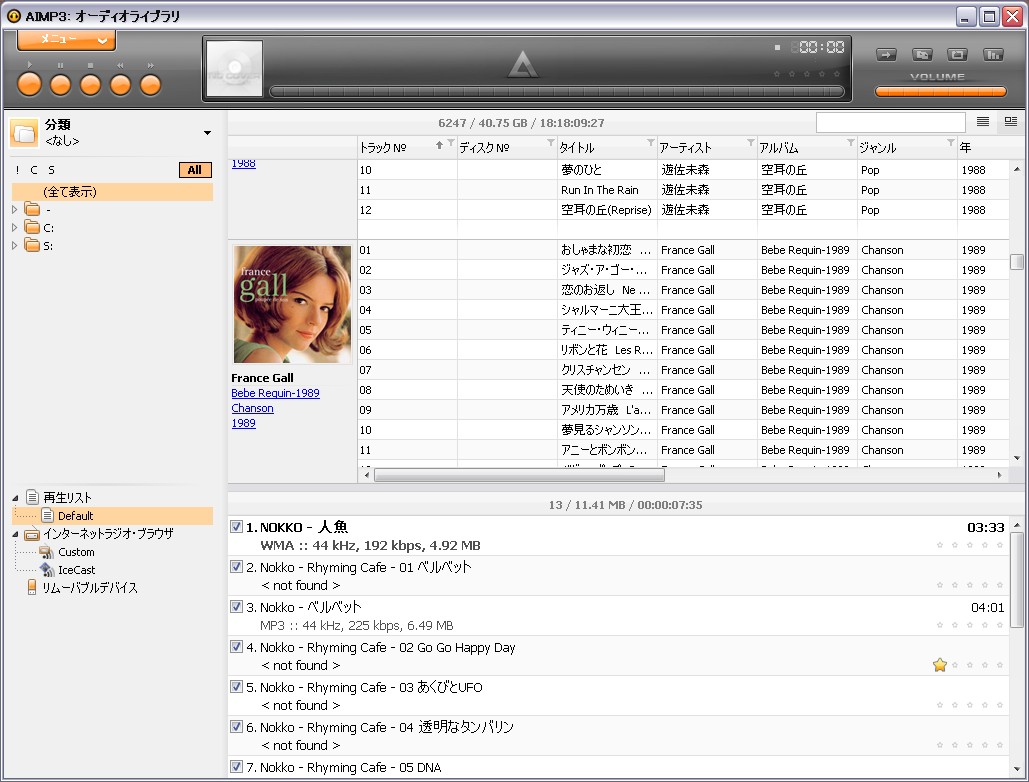
Task: Open the equalizer bars icon above VOLUME
Action: pyautogui.click(x=993, y=55)
